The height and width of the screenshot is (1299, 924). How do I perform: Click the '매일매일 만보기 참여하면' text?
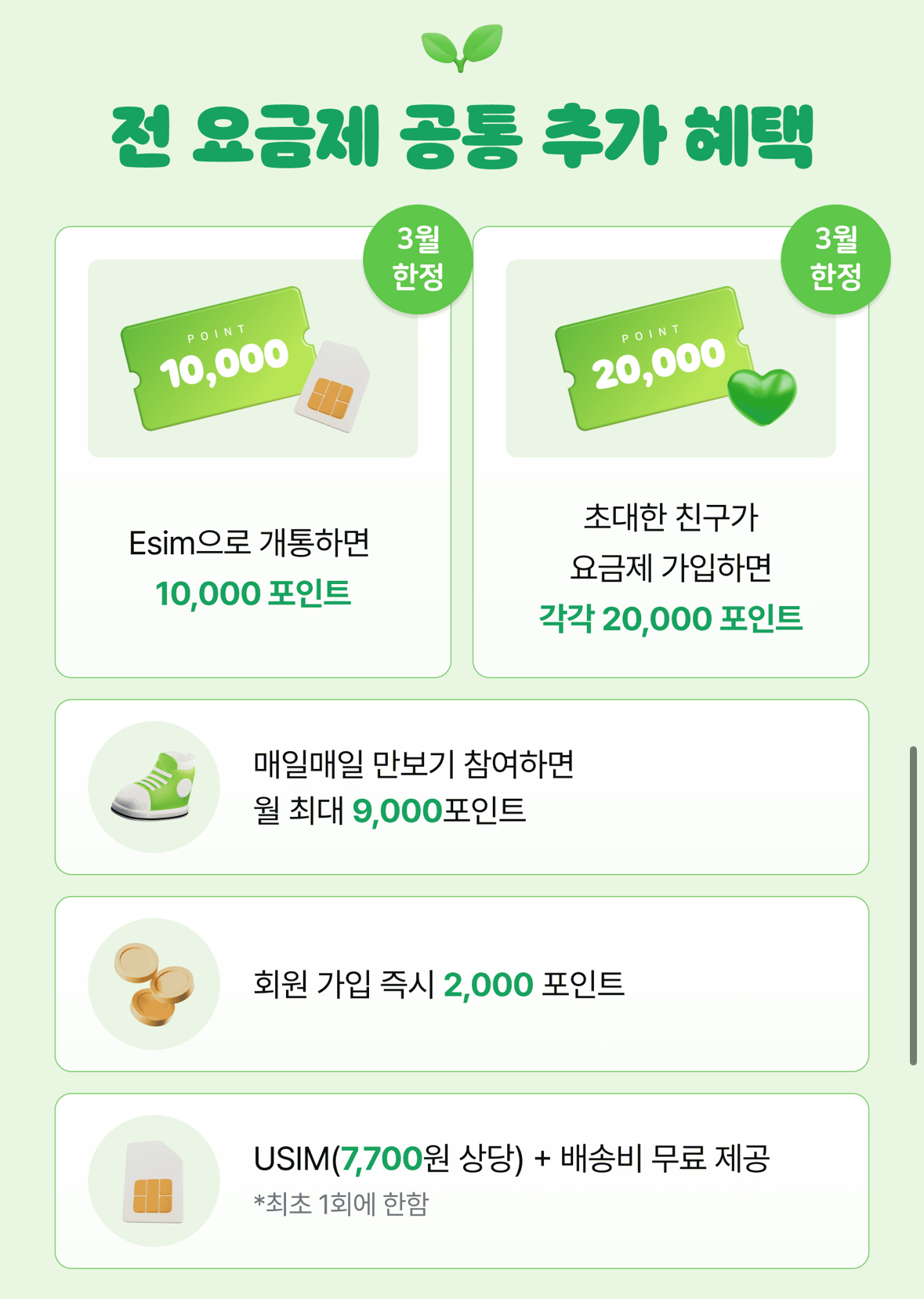(414, 763)
